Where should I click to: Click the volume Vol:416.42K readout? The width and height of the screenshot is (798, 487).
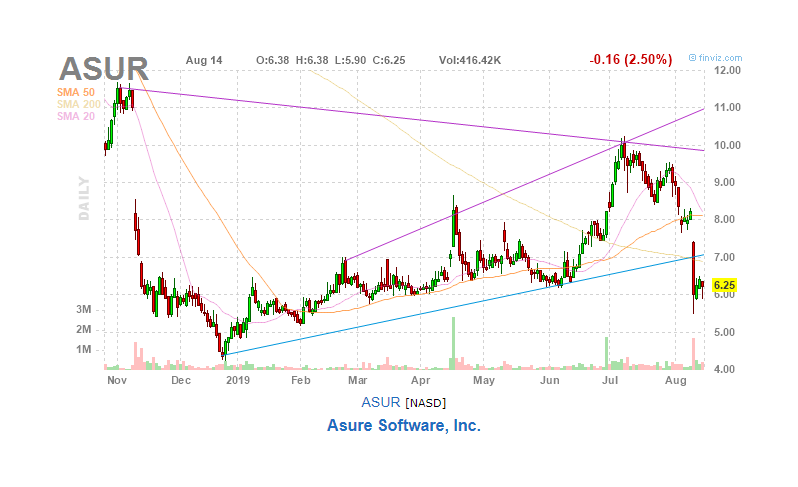tap(470, 60)
